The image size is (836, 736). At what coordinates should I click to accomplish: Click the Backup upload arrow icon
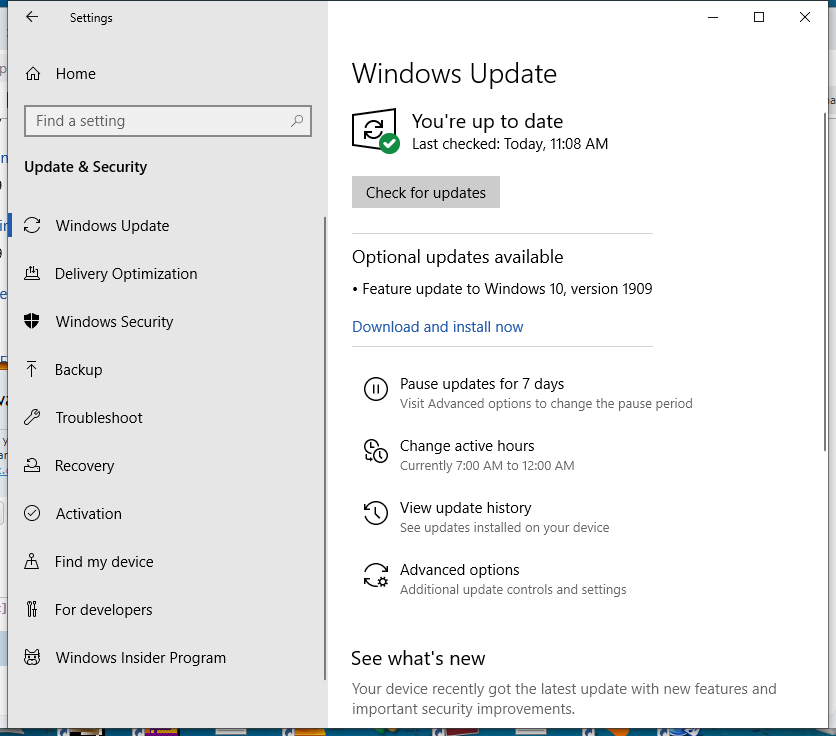[31, 369]
